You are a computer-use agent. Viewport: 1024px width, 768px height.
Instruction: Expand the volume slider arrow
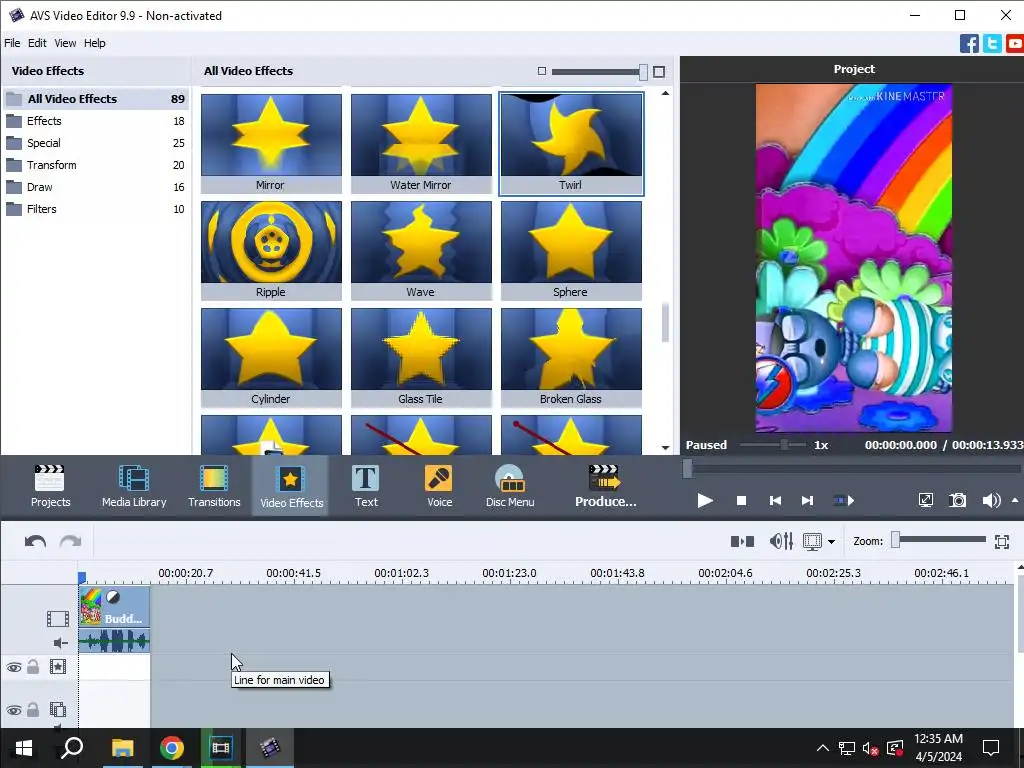(1015, 500)
